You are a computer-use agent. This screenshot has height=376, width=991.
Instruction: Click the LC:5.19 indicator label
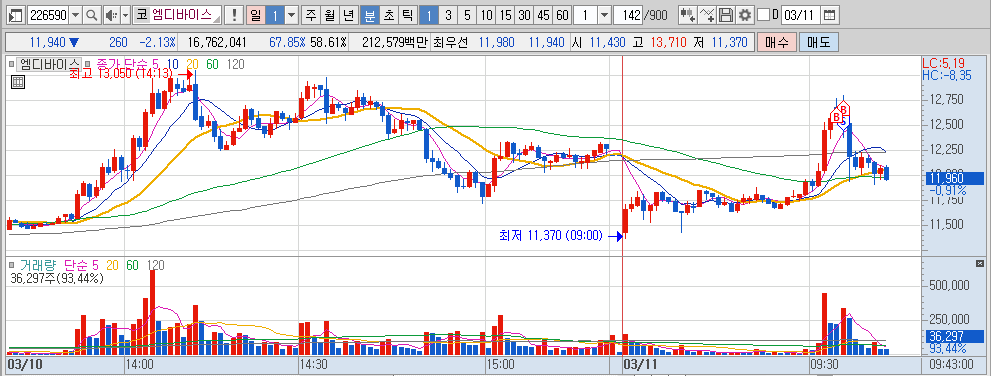[943, 63]
